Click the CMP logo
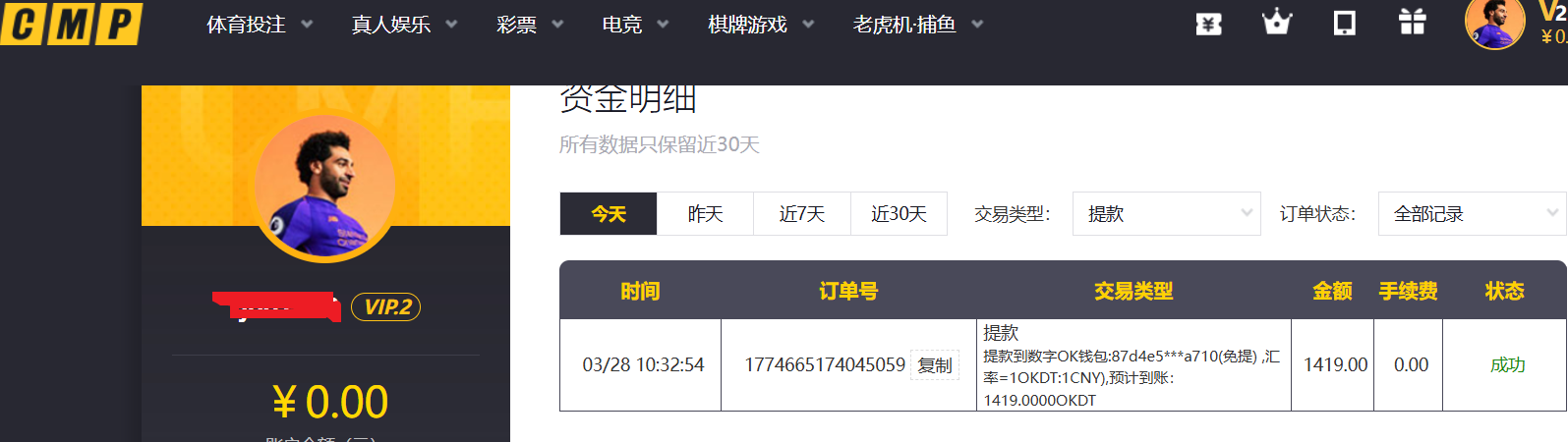The width and height of the screenshot is (1568, 442). (x=71, y=24)
